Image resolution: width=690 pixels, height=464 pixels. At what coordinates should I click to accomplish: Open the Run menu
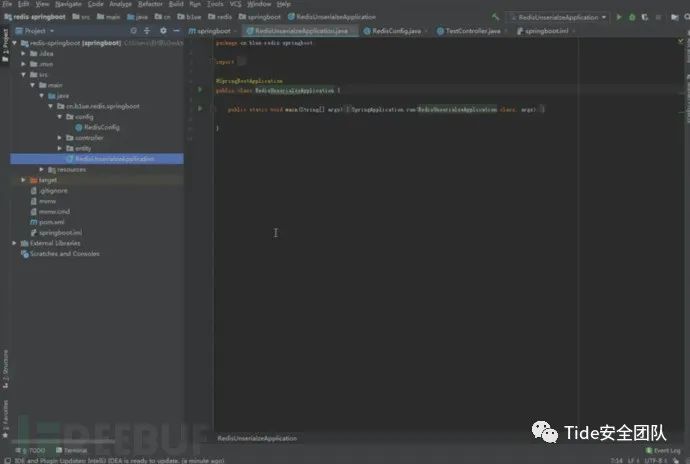[195, 4]
